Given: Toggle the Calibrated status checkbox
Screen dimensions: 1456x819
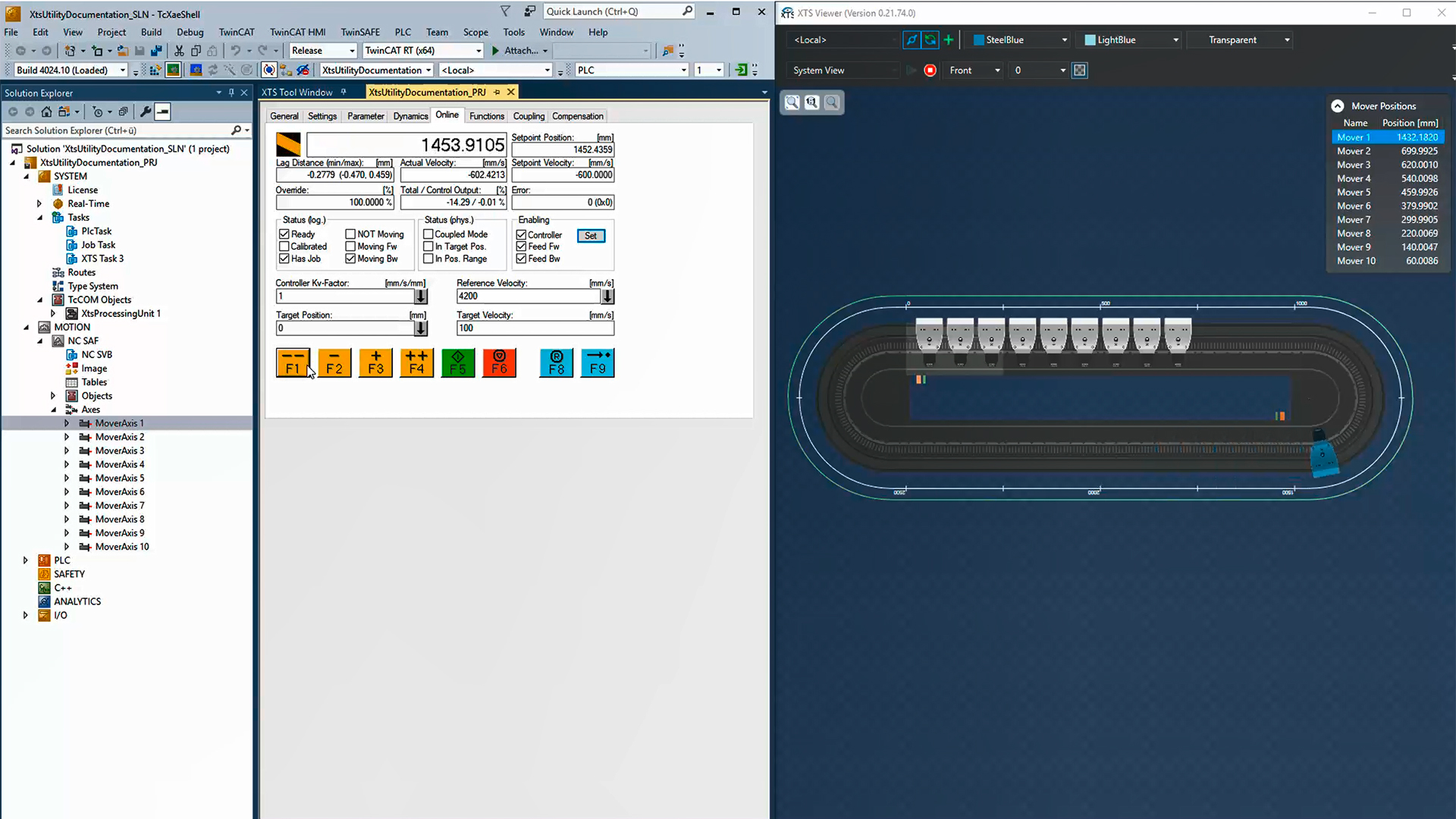Looking at the screenshot, I should coord(284,246).
